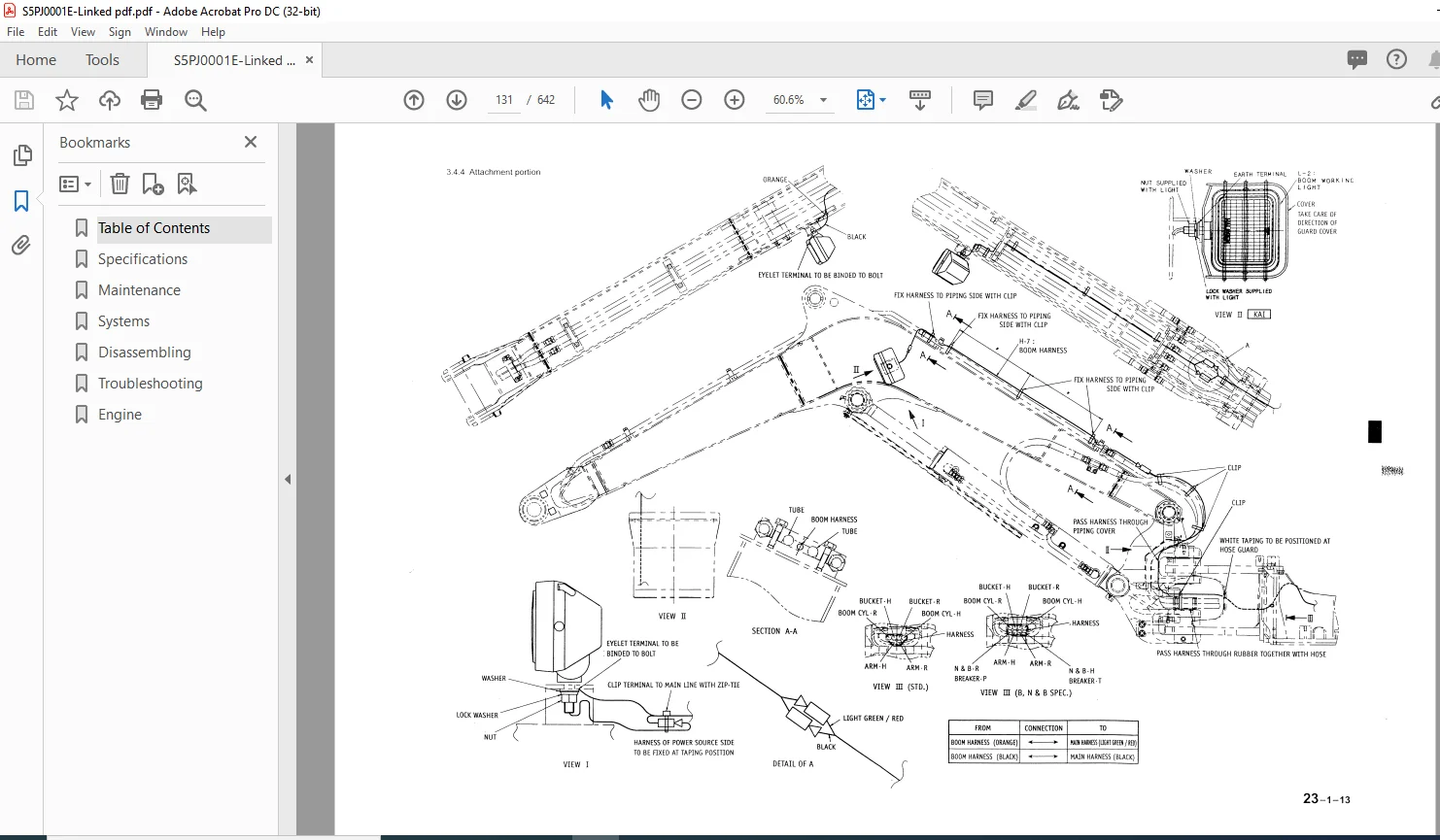Click the Fit page scrolling icon
Image resolution: width=1440 pixels, height=840 pixels.
(x=865, y=100)
